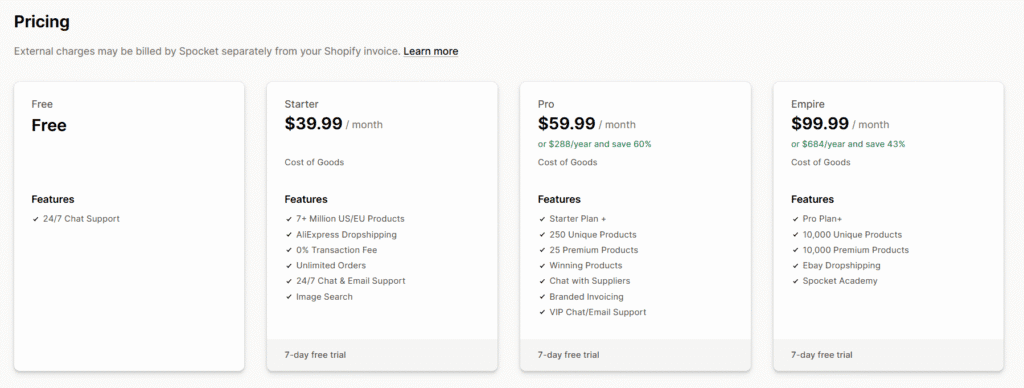
Task: Click the checkmark beside Unlimited Orders
Action: click(289, 266)
